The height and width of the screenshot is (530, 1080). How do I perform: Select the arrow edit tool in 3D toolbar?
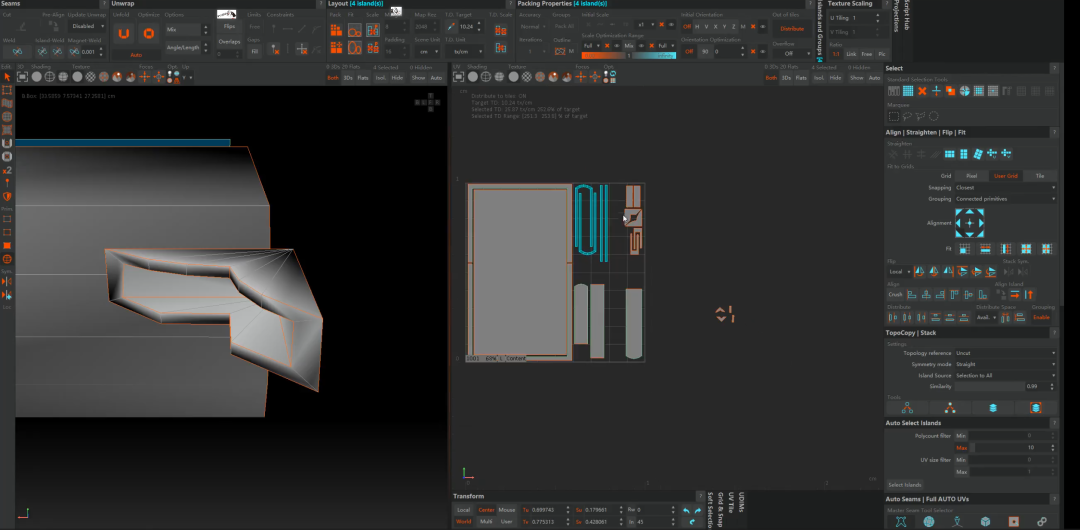[7, 76]
